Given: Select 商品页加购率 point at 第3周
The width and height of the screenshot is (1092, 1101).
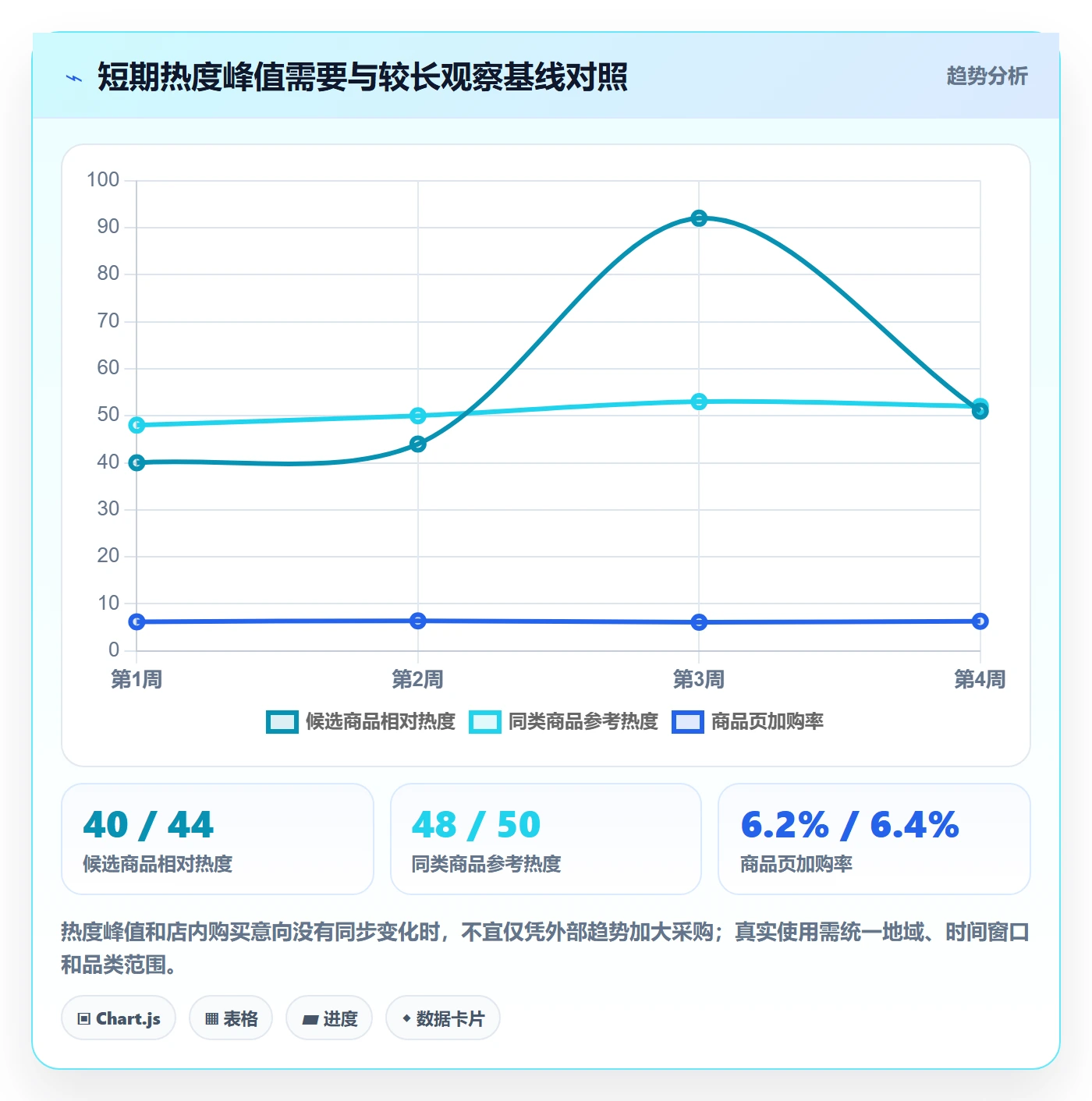Looking at the screenshot, I should tap(699, 622).
